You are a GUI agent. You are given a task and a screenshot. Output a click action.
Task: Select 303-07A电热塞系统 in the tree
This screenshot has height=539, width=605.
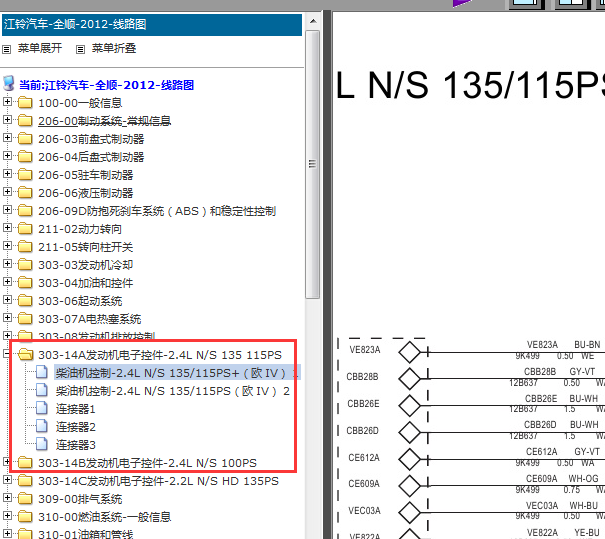[x=90, y=319]
